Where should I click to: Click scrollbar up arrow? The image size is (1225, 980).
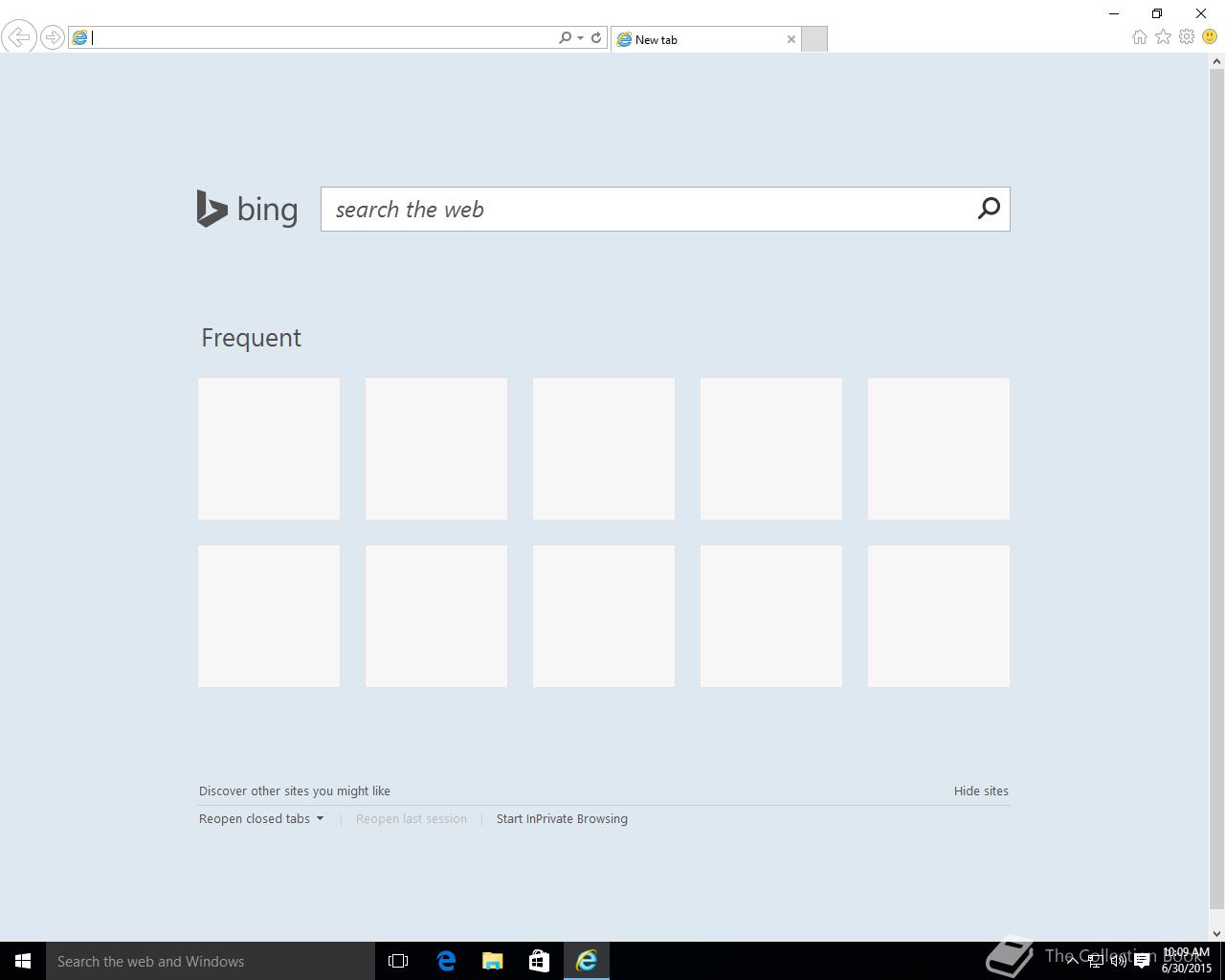[x=1217, y=61]
